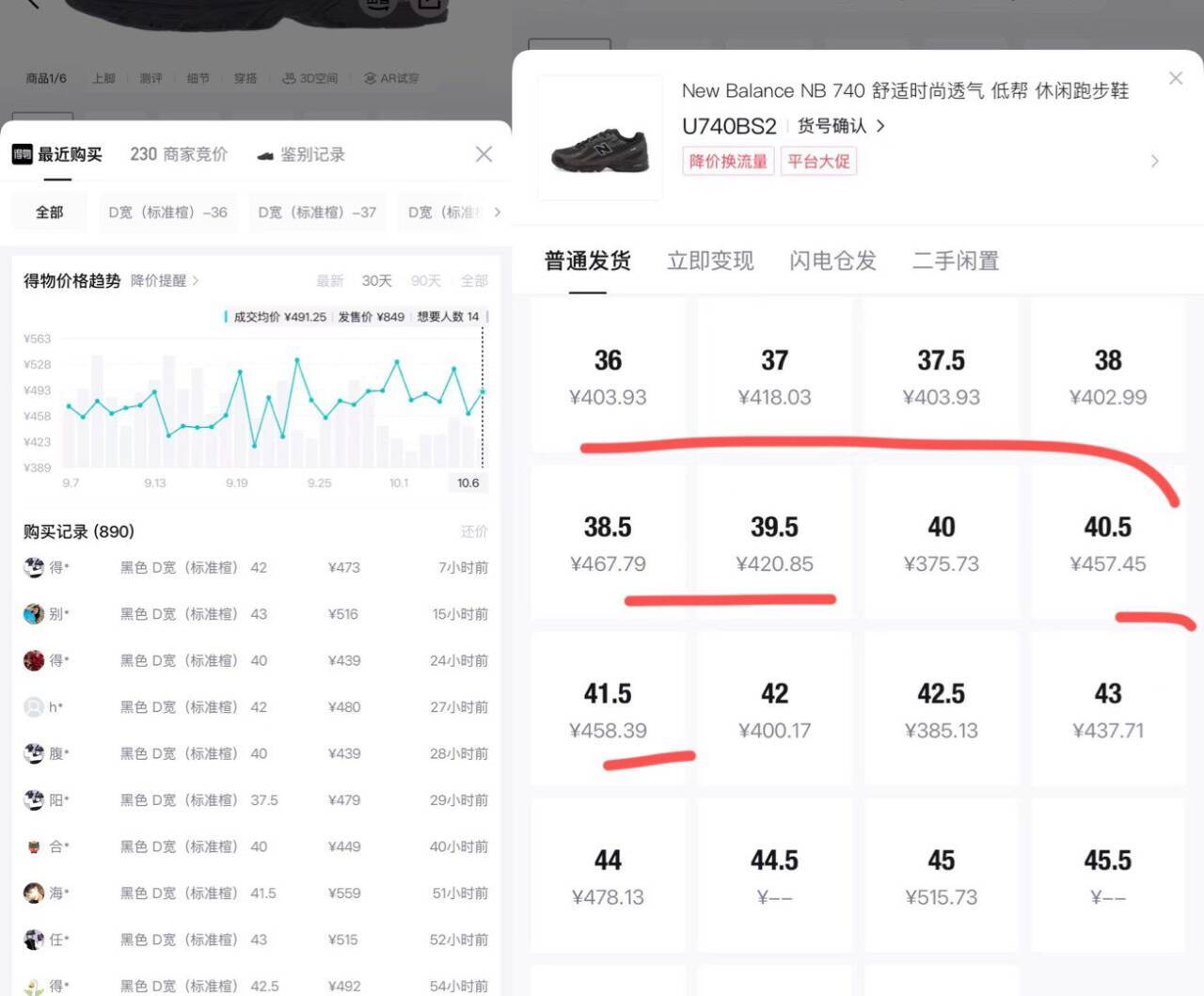This screenshot has width=1204, height=996.
Task: Choose size 37 at ¥418.03
Action: pyautogui.click(x=774, y=376)
